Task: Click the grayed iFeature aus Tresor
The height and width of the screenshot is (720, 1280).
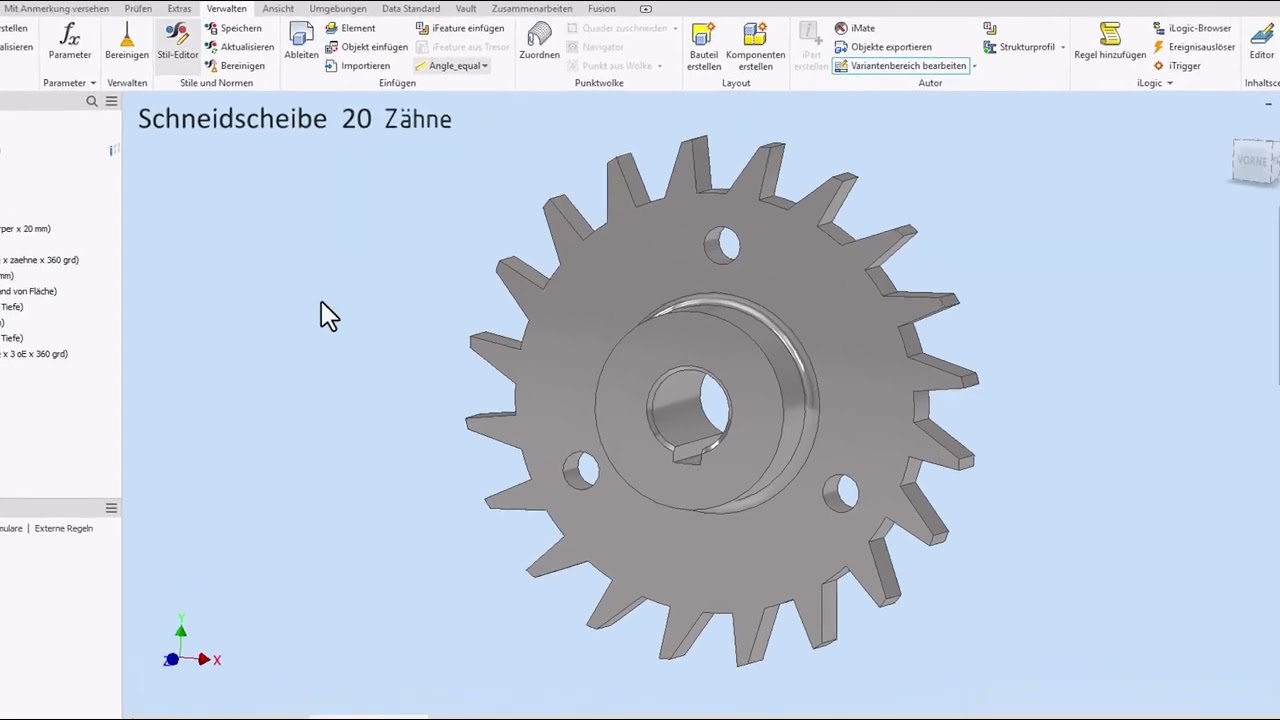Action: click(463, 47)
